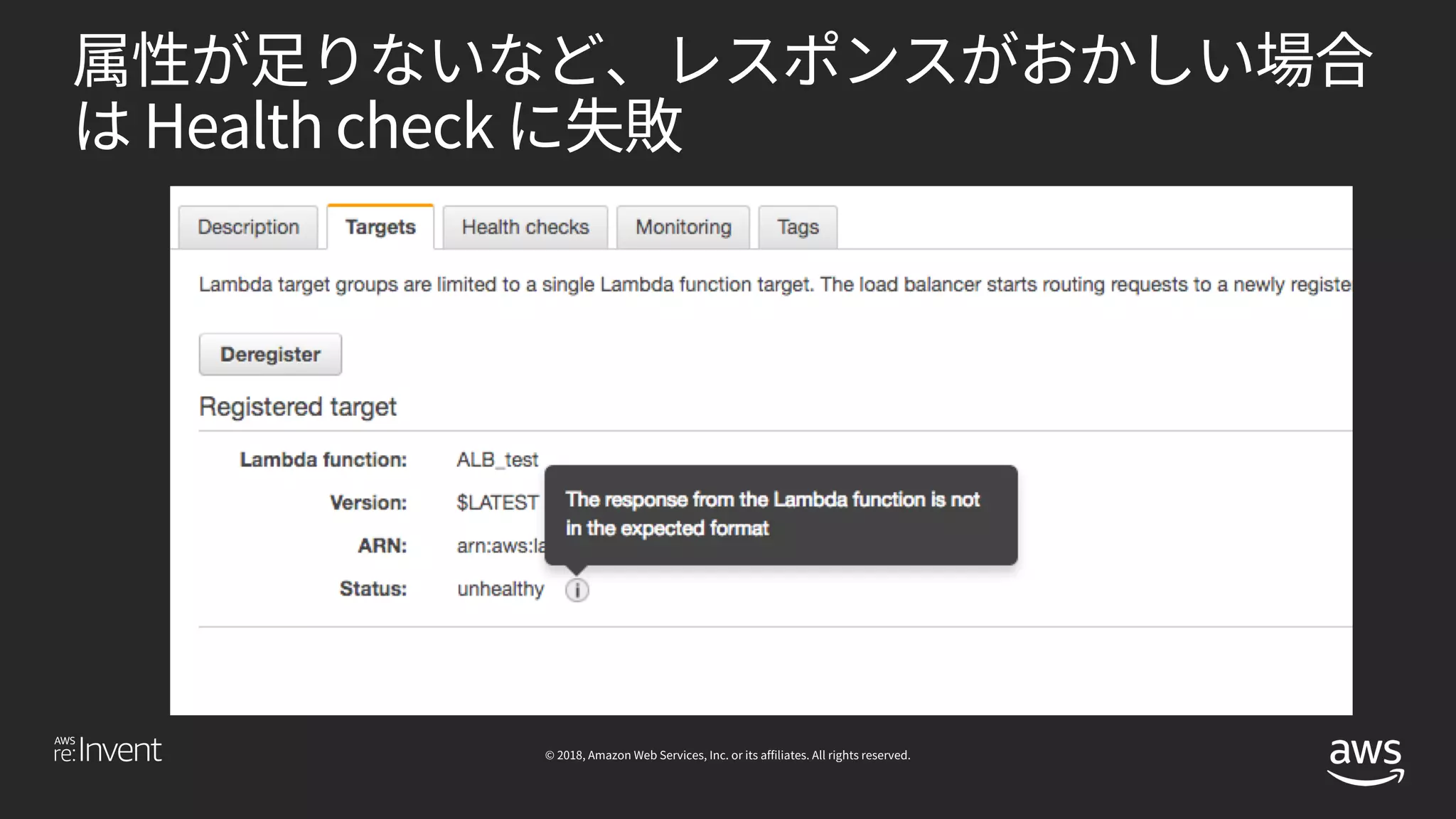Click the ALB_test Lambda function name
This screenshot has height=819, width=1456.
tap(497, 460)
